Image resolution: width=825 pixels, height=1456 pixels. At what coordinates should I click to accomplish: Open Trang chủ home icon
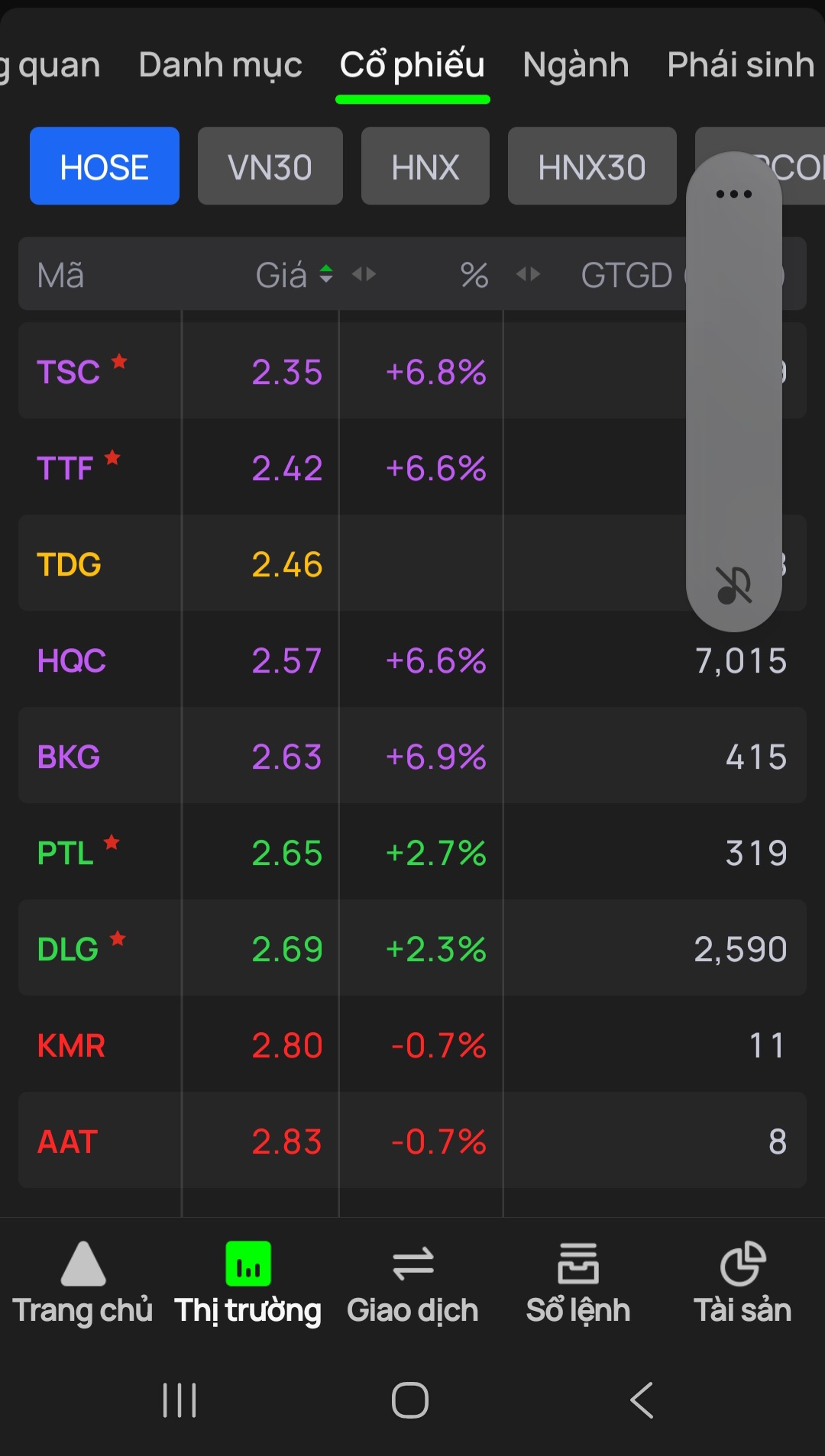pos(82,1264)
